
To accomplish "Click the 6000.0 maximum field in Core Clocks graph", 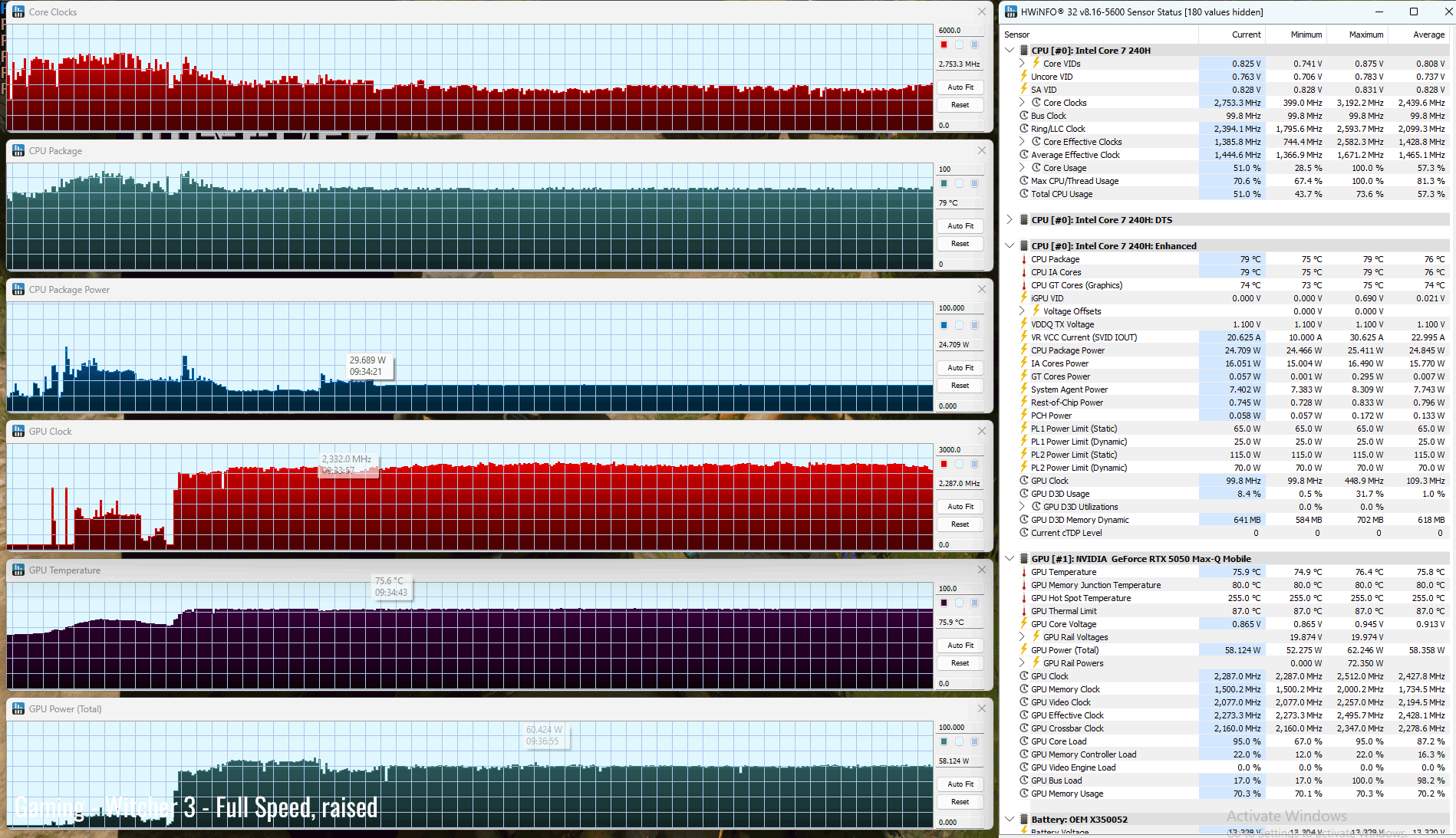I will point(960,31).
